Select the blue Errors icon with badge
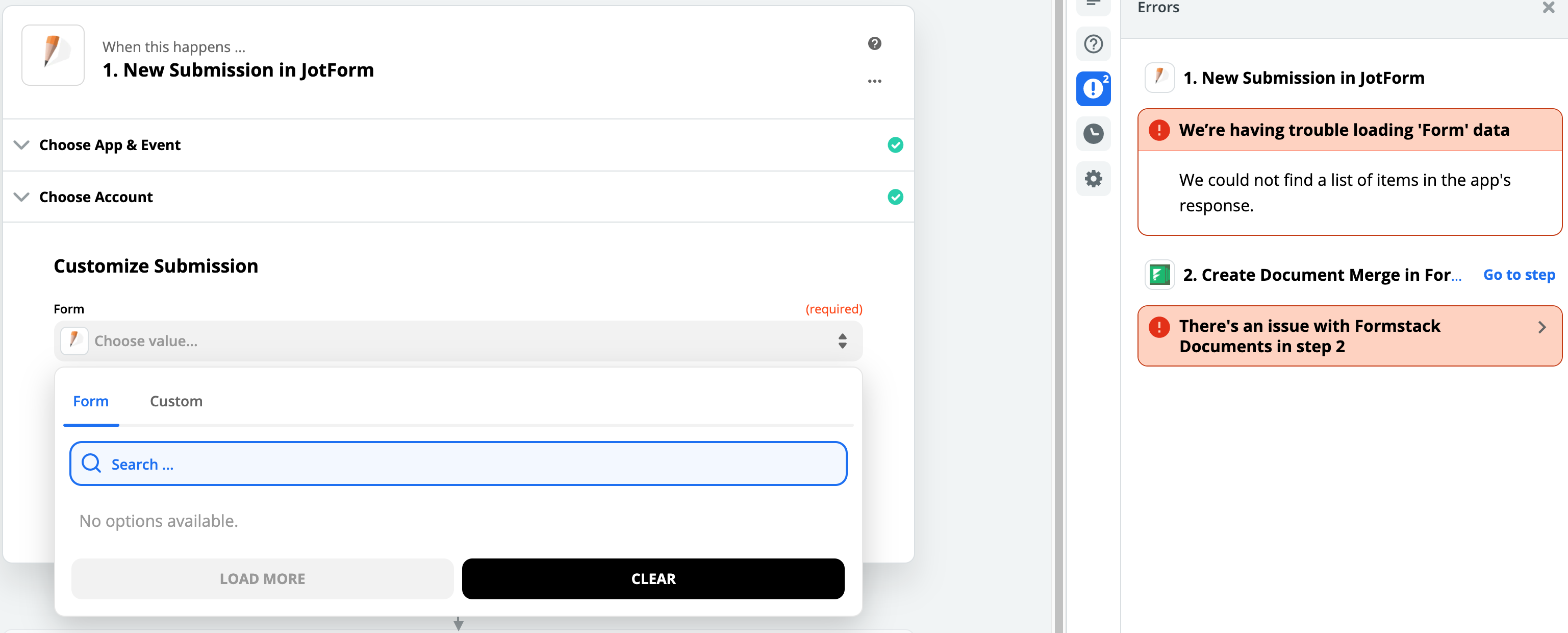 [x=1093, y=89]
